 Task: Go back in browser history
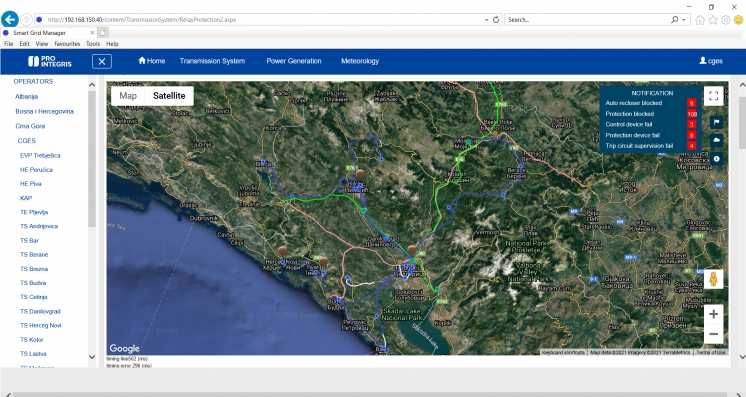10,20
